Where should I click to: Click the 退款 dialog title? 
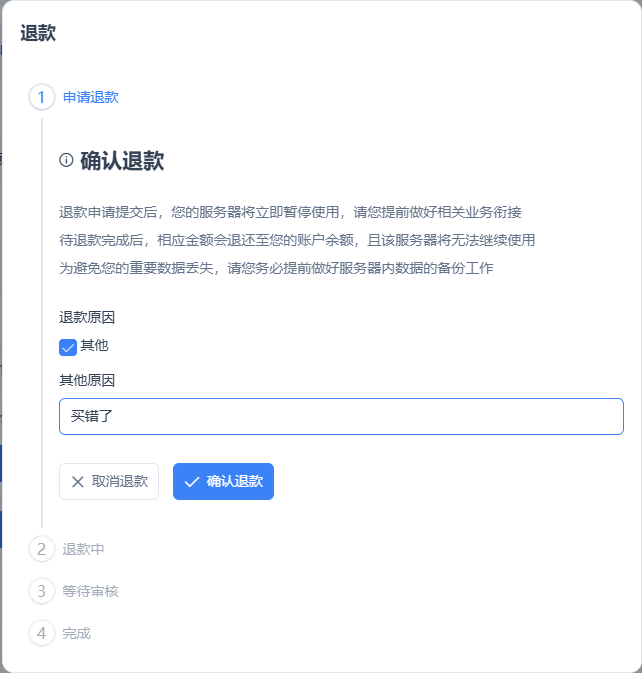[x=38, y=33]
